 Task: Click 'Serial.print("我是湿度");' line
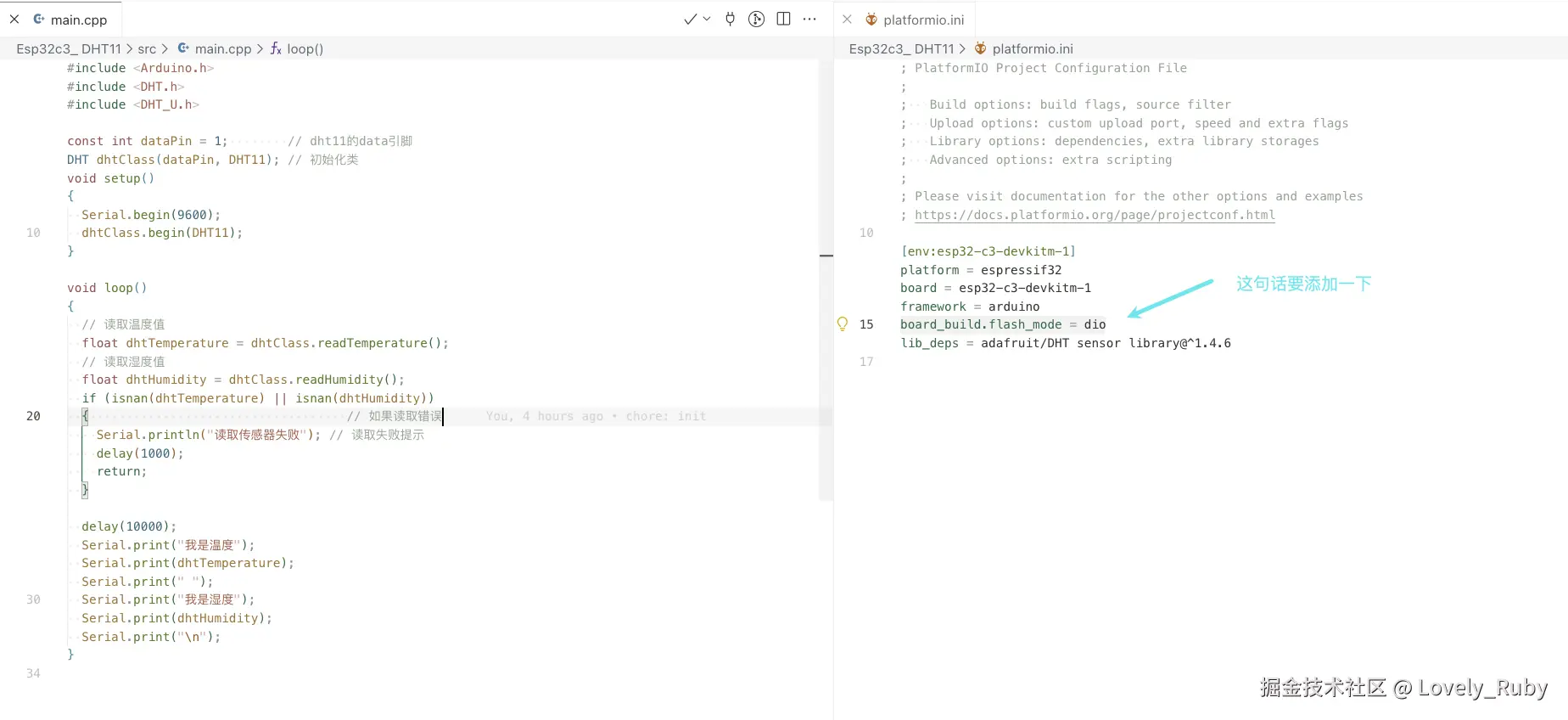pyautogui.click(x=168, y=599)
